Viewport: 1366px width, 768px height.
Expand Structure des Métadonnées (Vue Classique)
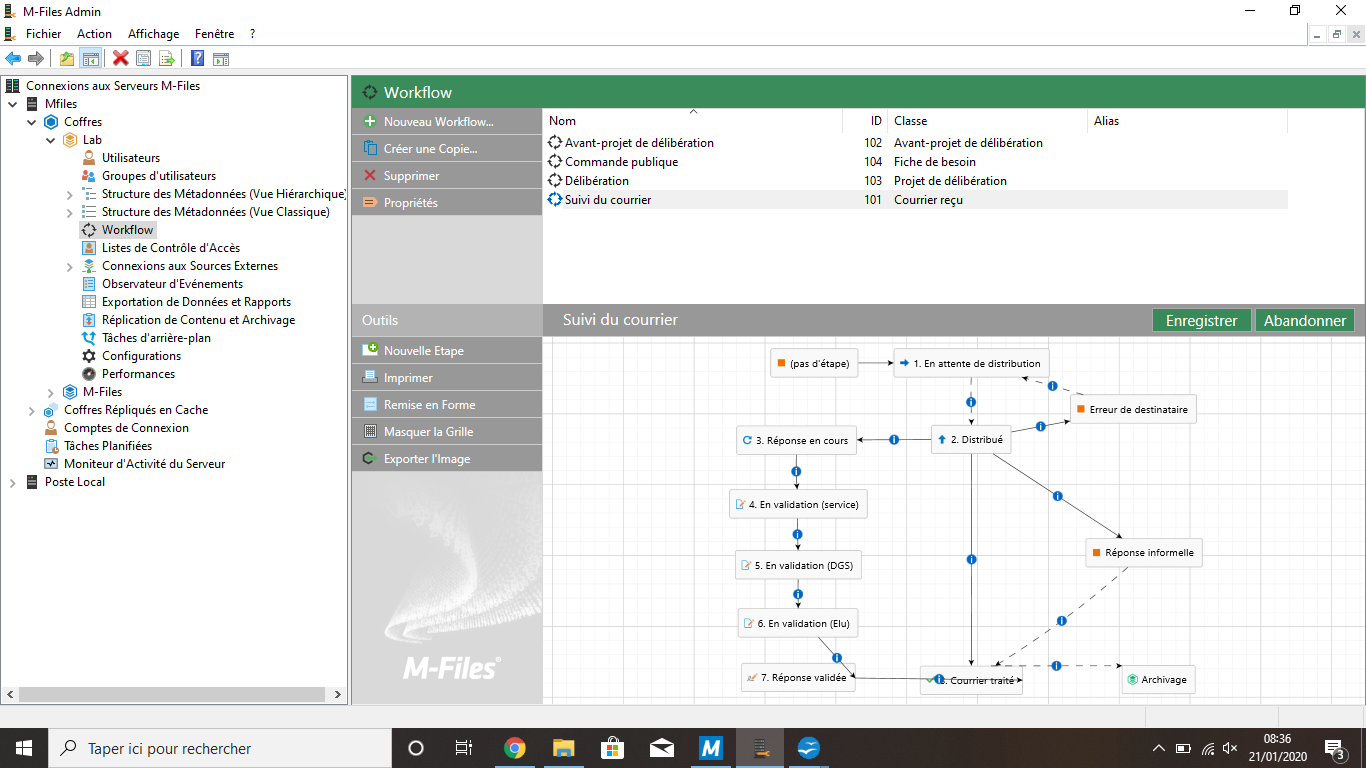point(70,212)
